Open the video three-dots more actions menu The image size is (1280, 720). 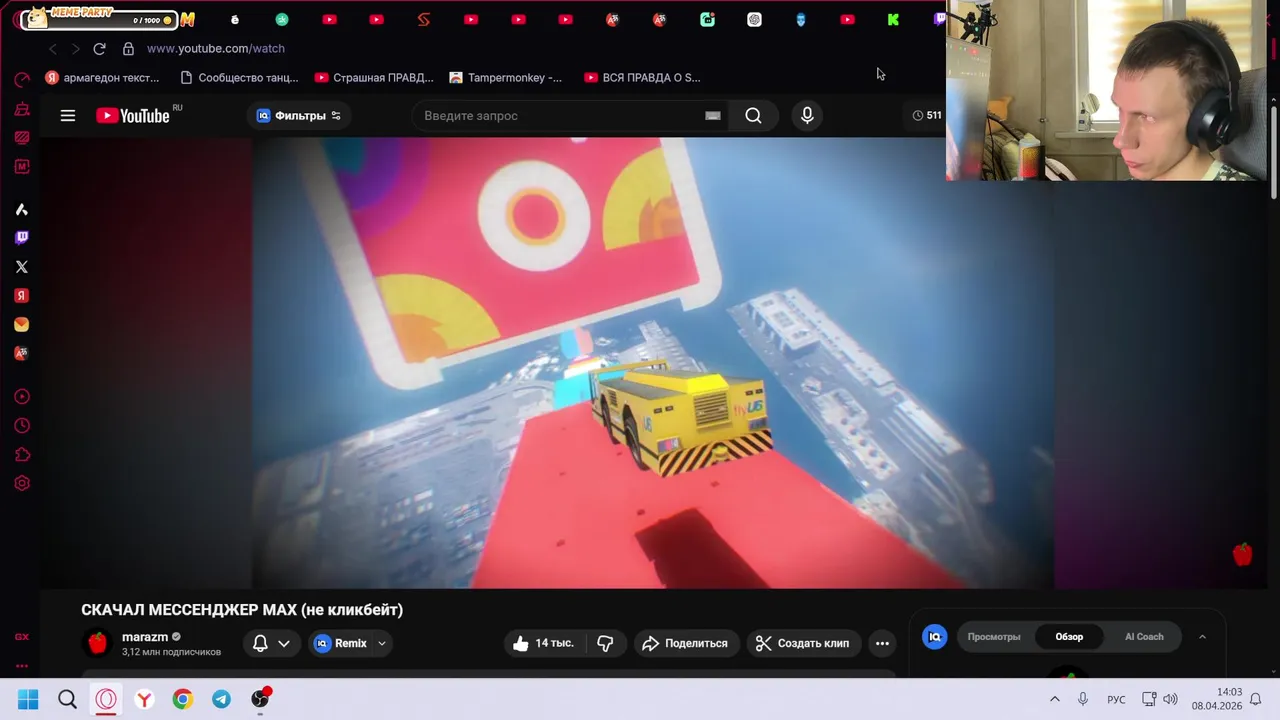(x=882, y=644)
